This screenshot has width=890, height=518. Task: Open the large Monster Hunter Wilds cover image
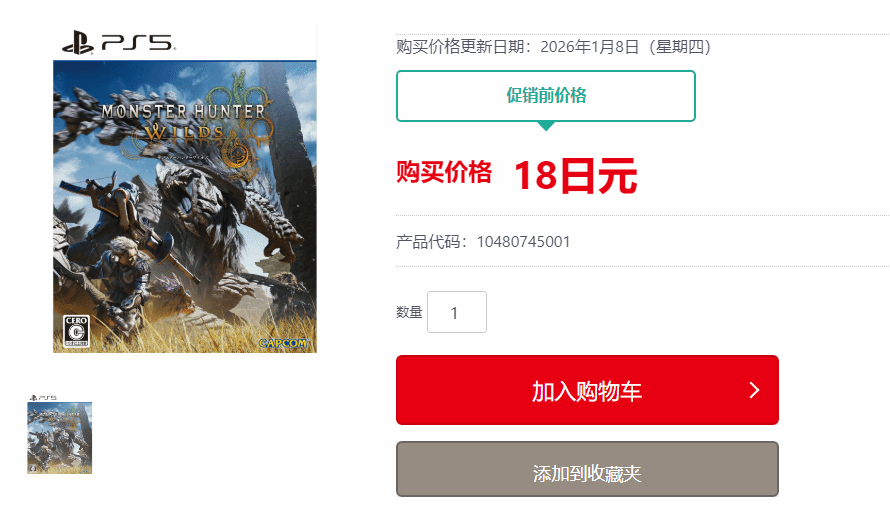tap(185, 207)
